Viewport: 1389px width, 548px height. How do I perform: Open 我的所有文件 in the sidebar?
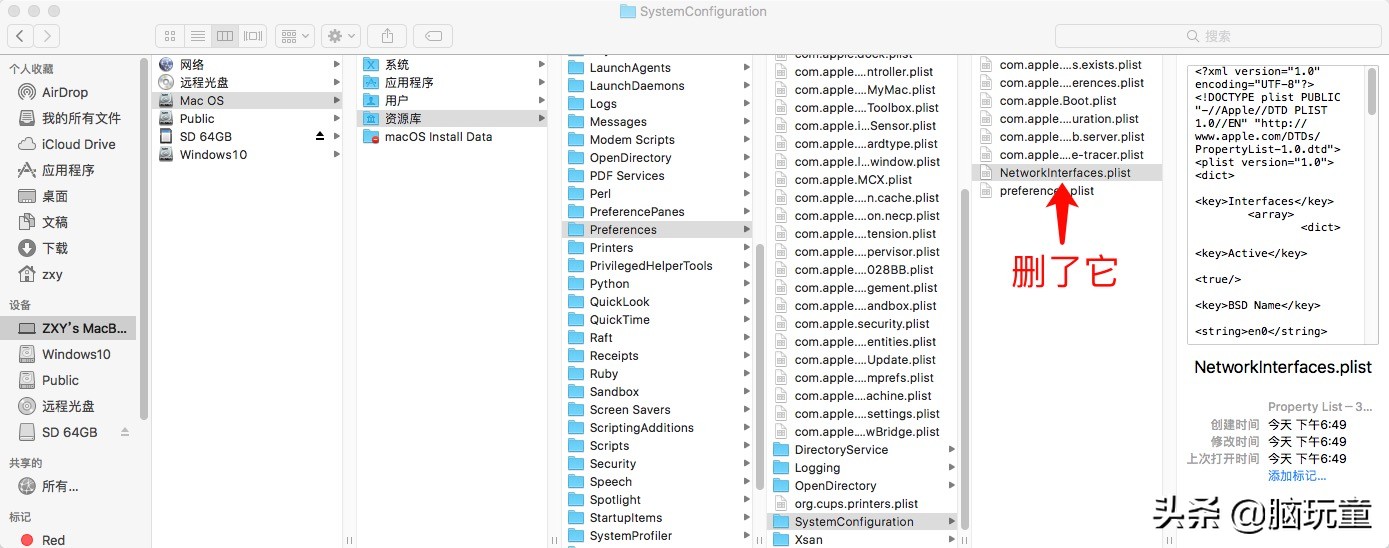(x=70, y=118)
